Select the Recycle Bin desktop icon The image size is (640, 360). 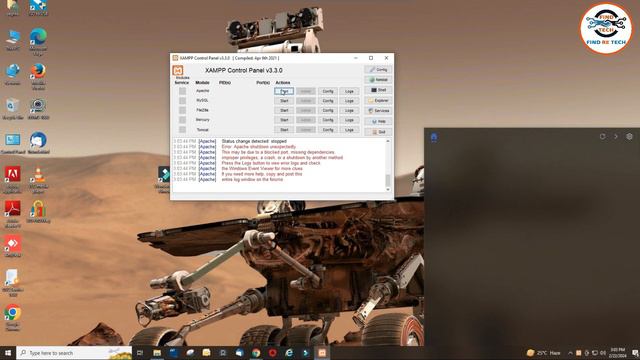[13, 109]
